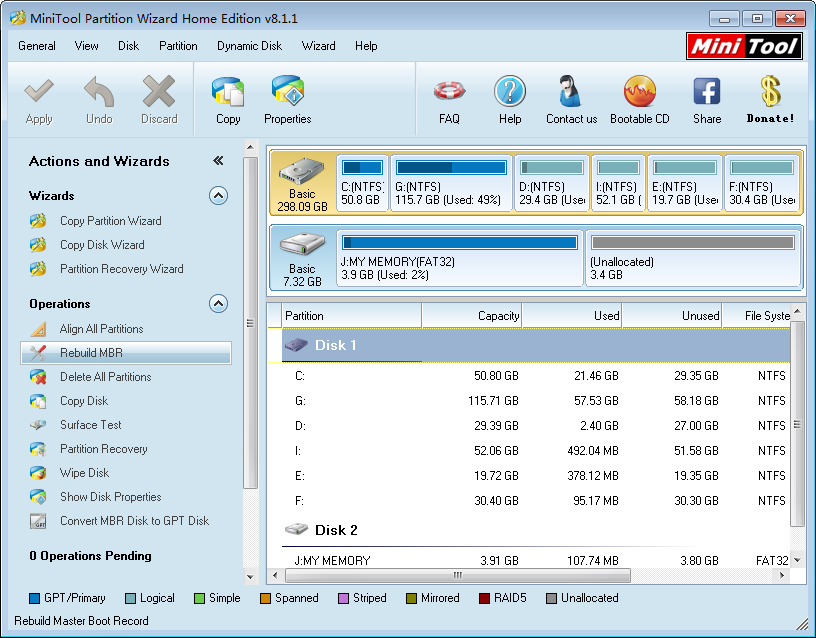This screenshot has width=816, height=638.
Task: Choose Align All Partitions operation
Action: click(x=101, y=329)
